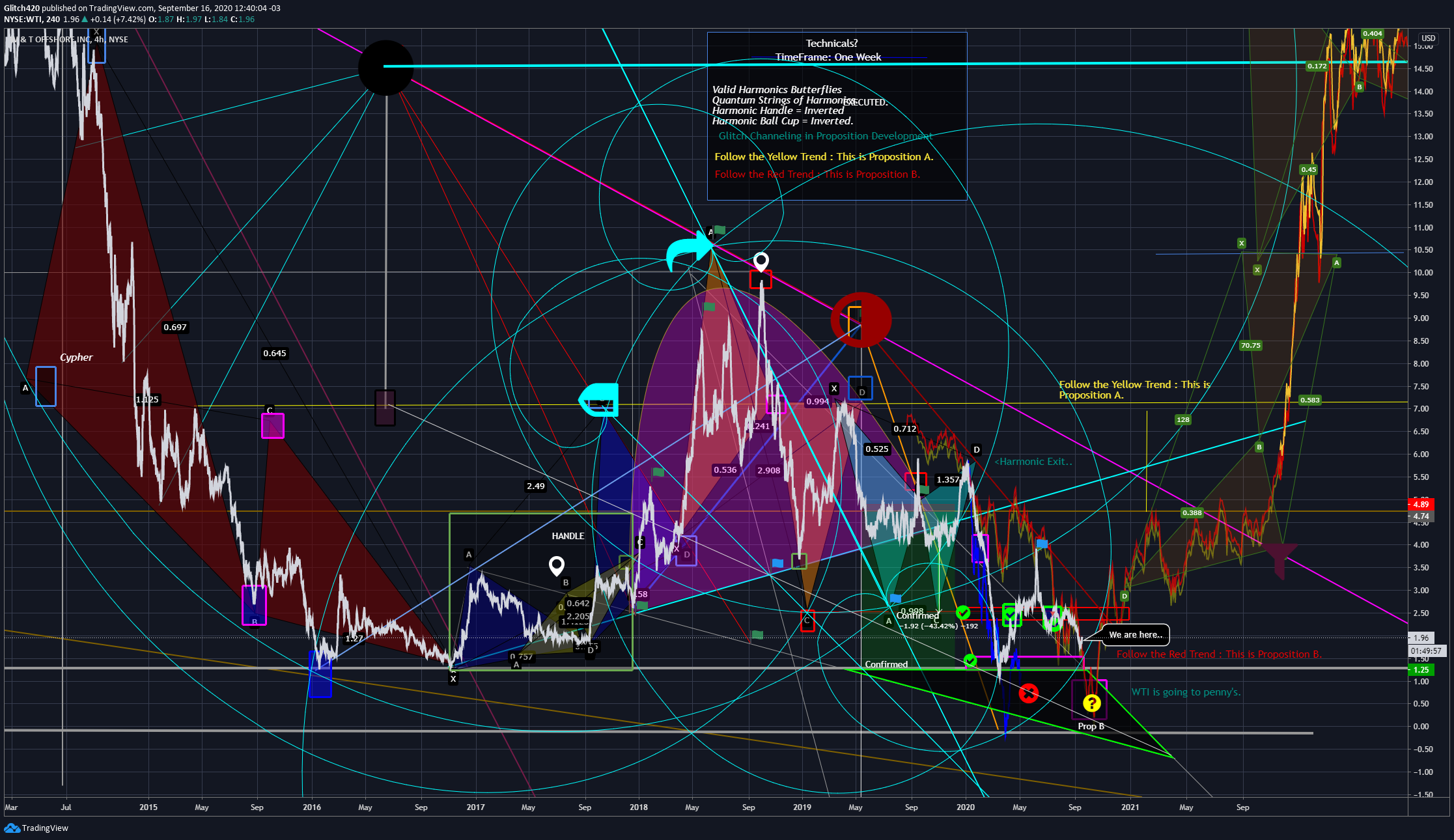The height and width of the screenshot is (840, 1454).
Task: Select the green 0.45 ratio tag
Action: coord(1308,170)
